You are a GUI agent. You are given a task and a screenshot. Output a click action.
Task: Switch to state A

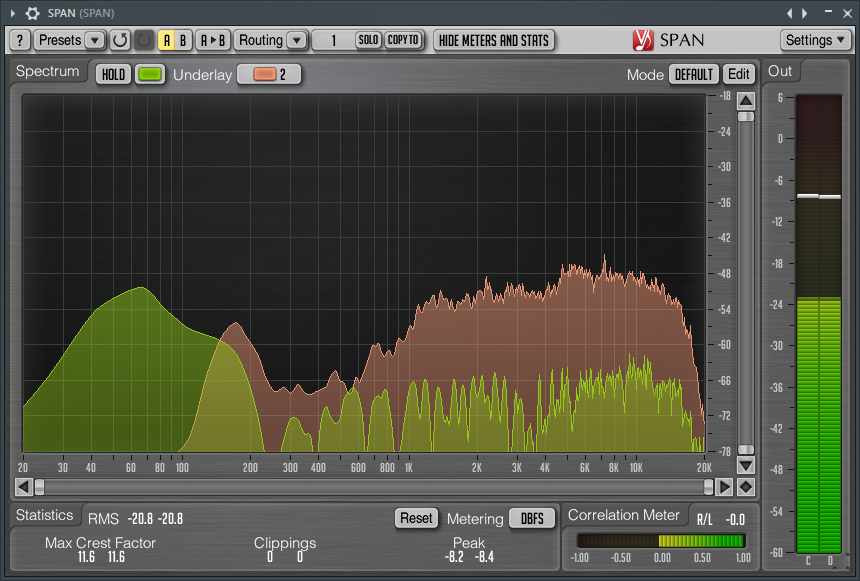tap(167, 40)
